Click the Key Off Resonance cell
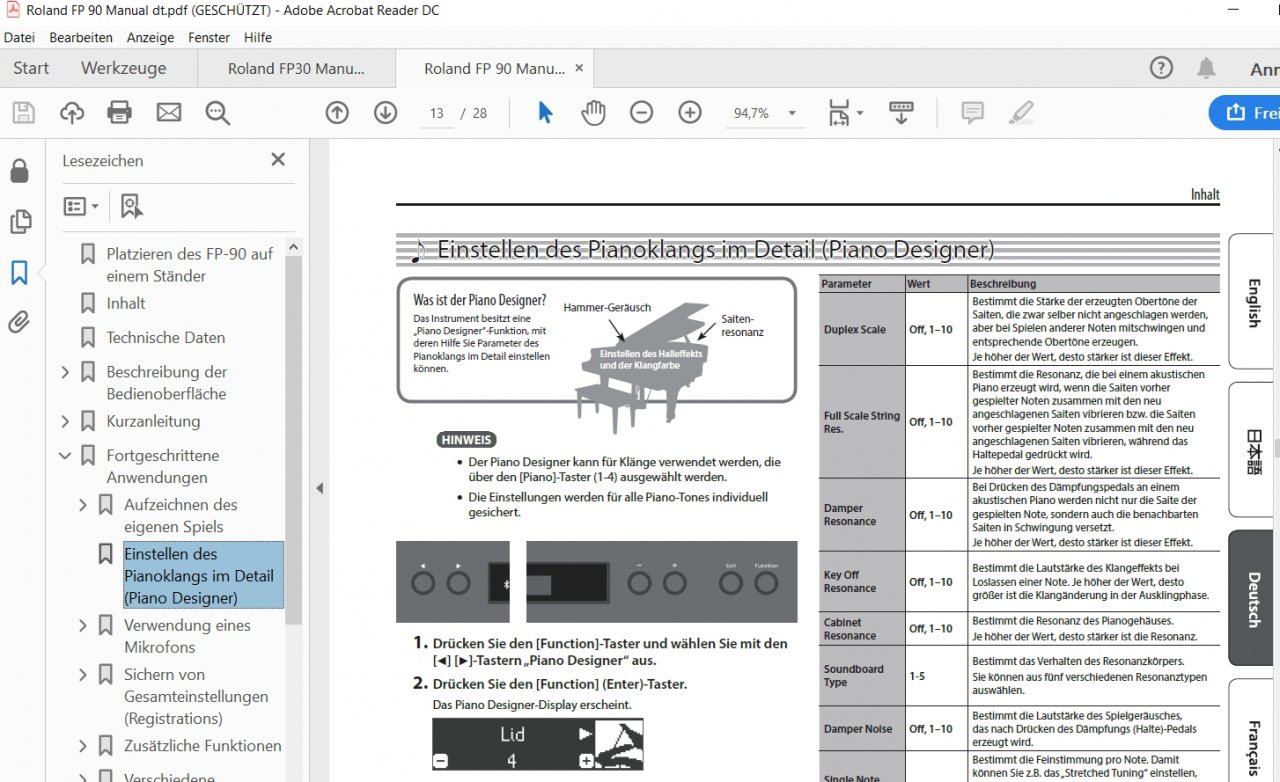Image resolution: width=1280 pixels, height=782 pixels. click(x=861, y=582)
